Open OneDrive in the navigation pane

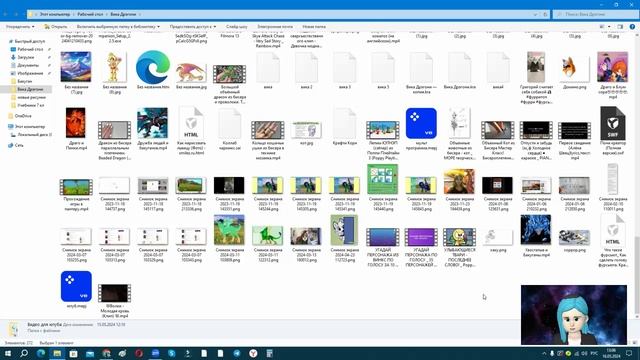click(x=23, y=116)
